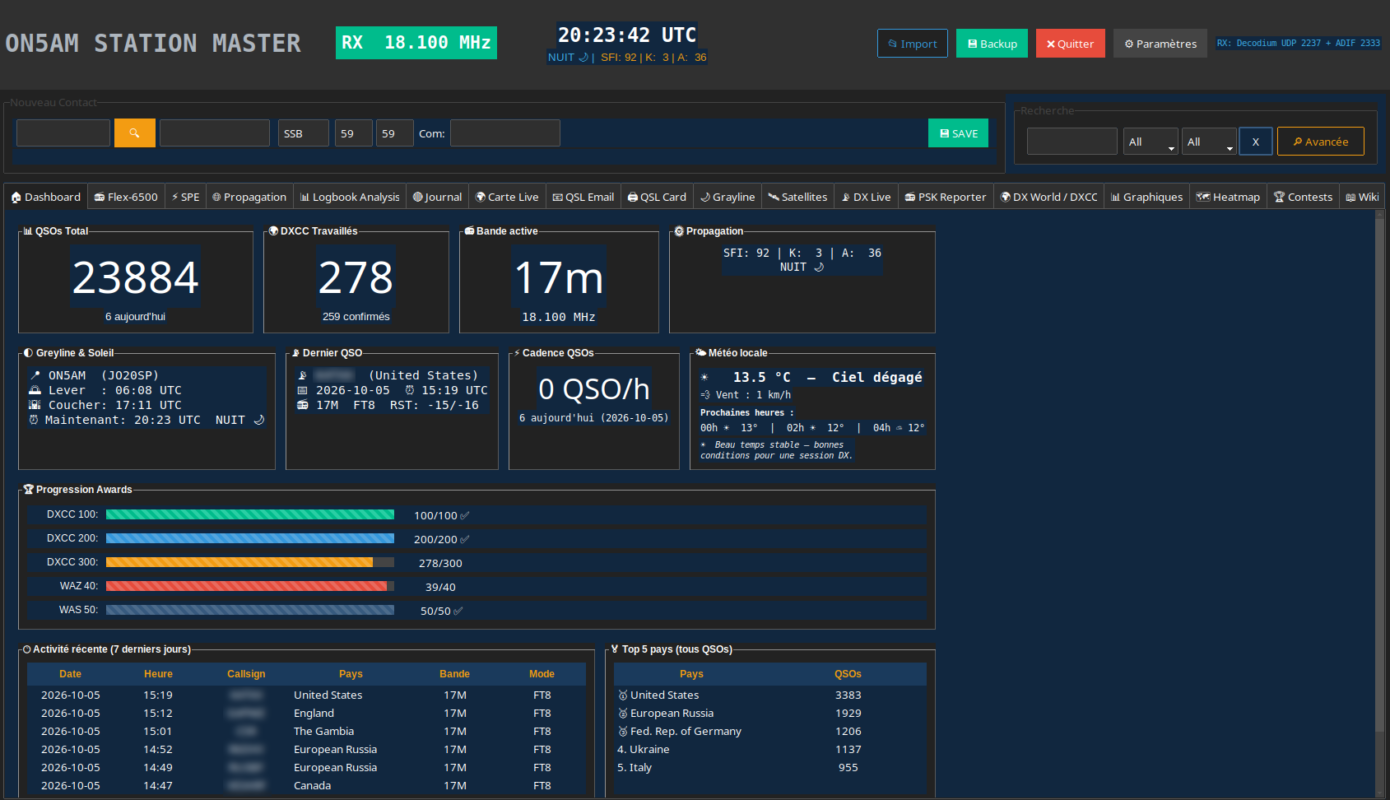Screen dimensions: 1390x800
Task: Open the QSL Email tab
Action: pos(583,197)
